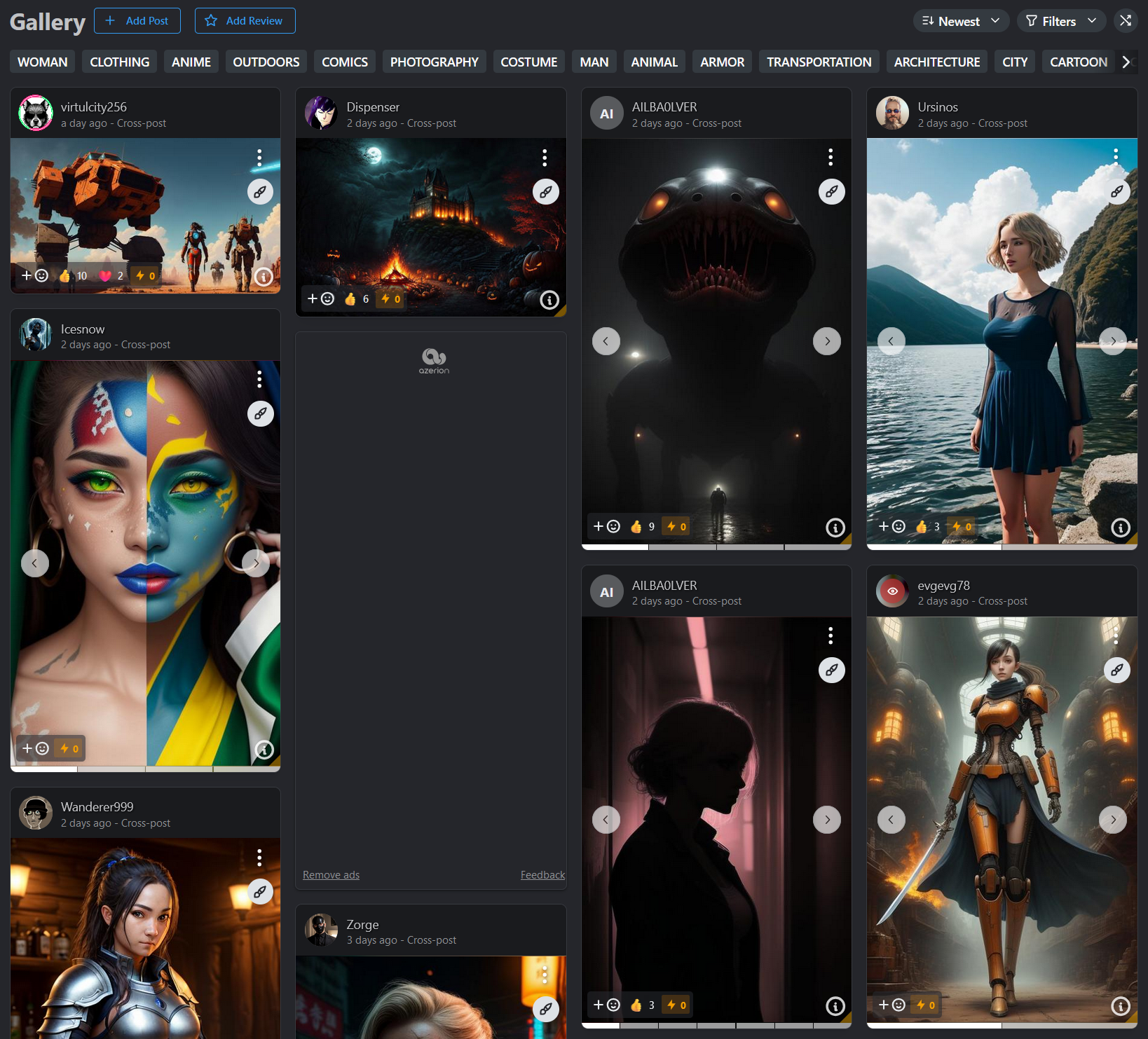
Task: Click remix brush icon on Ursinos image
Action: click(1117, 191)
